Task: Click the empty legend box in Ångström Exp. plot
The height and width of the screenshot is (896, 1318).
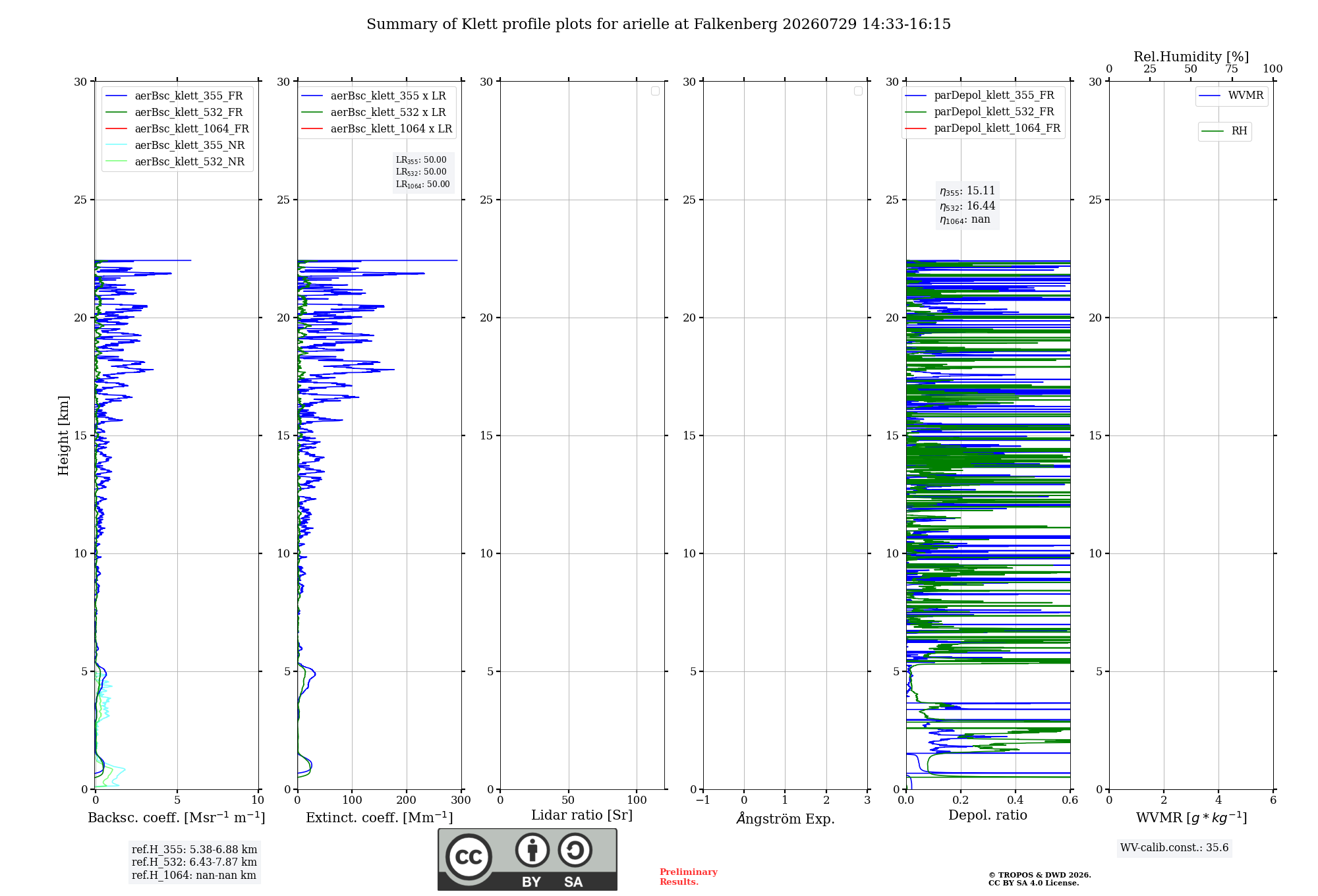Action: point(858,91)
